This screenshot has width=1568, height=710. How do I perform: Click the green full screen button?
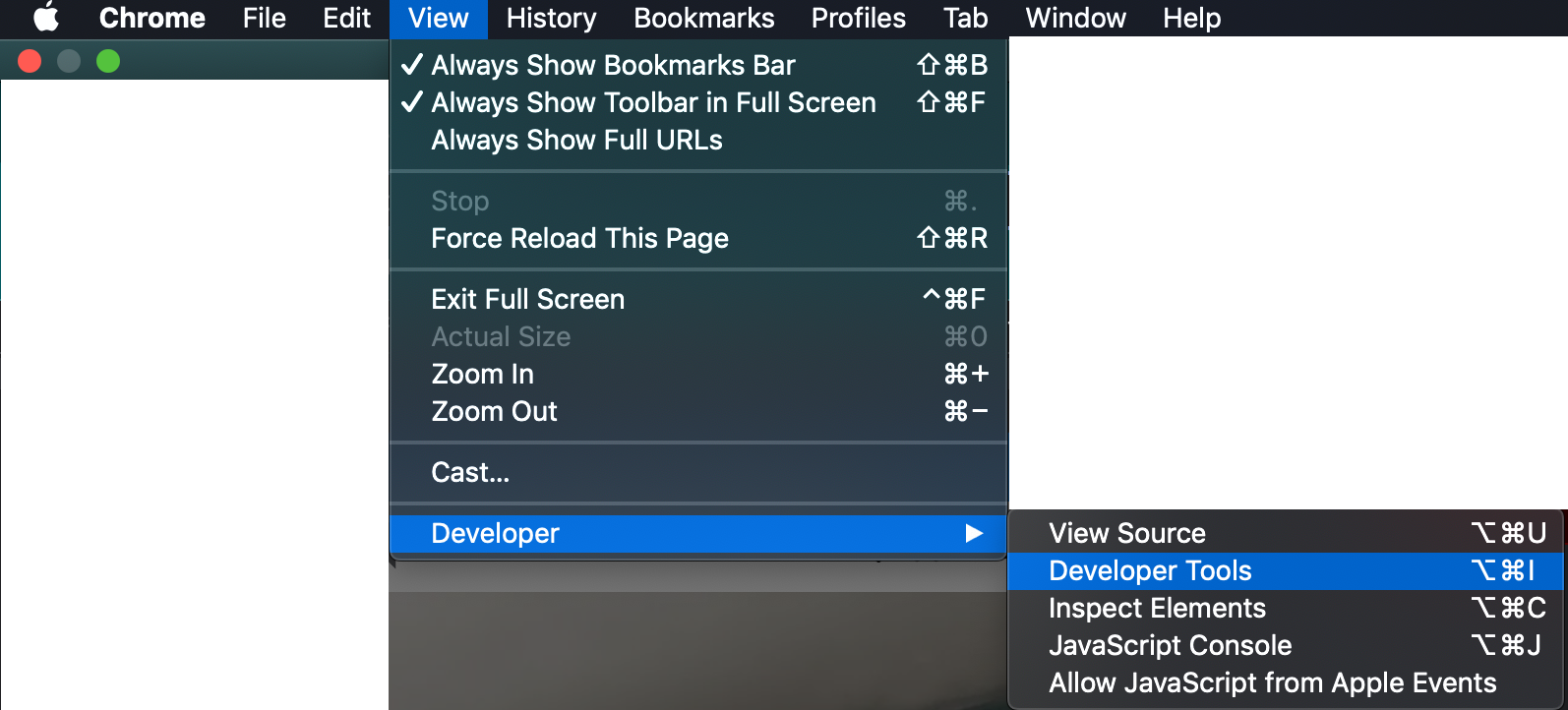pyautogui.click(x=108, y=61)
